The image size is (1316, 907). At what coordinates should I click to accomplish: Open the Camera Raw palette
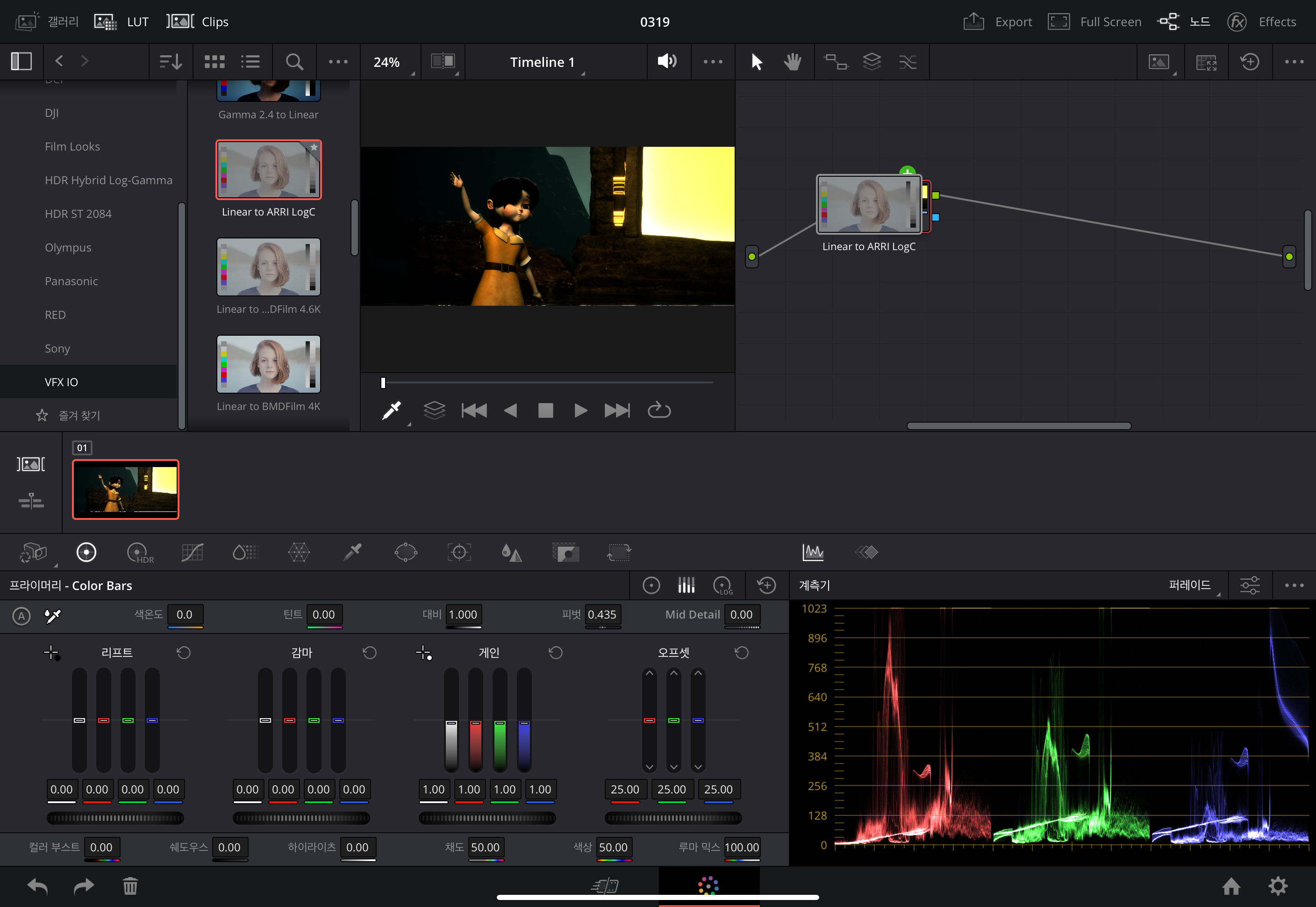(34, 552)
